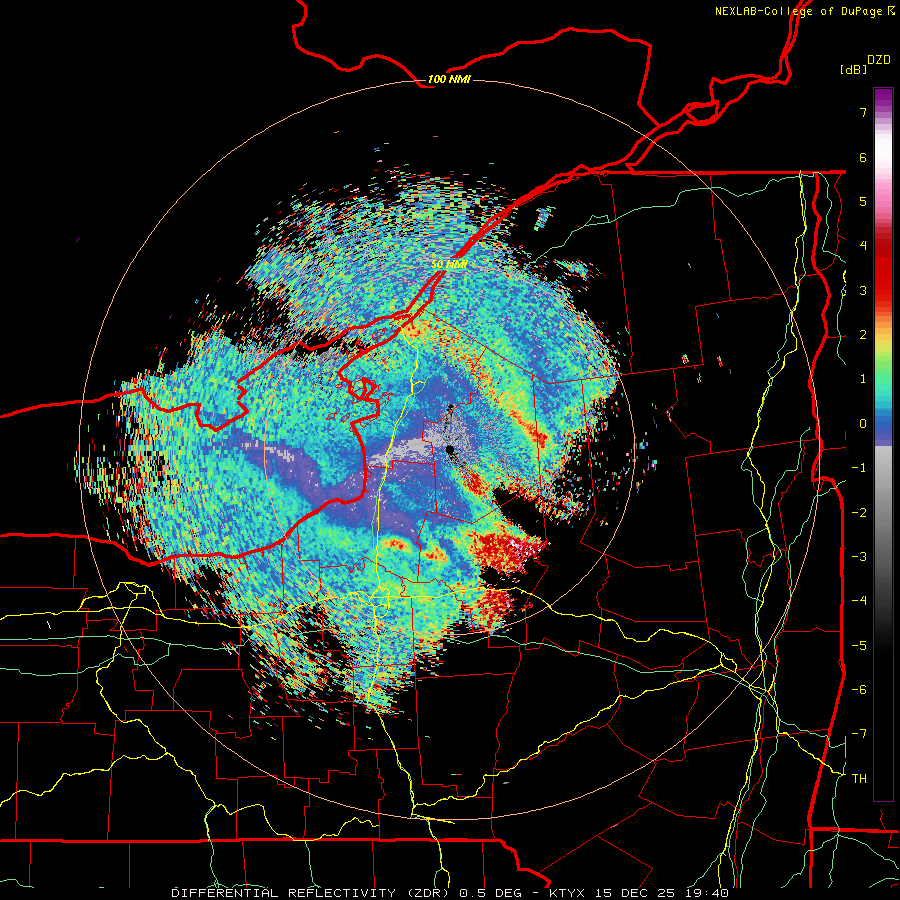Select legend value -1
The width and height of the screenshot is (900, 900).
(x=859, y=468)
